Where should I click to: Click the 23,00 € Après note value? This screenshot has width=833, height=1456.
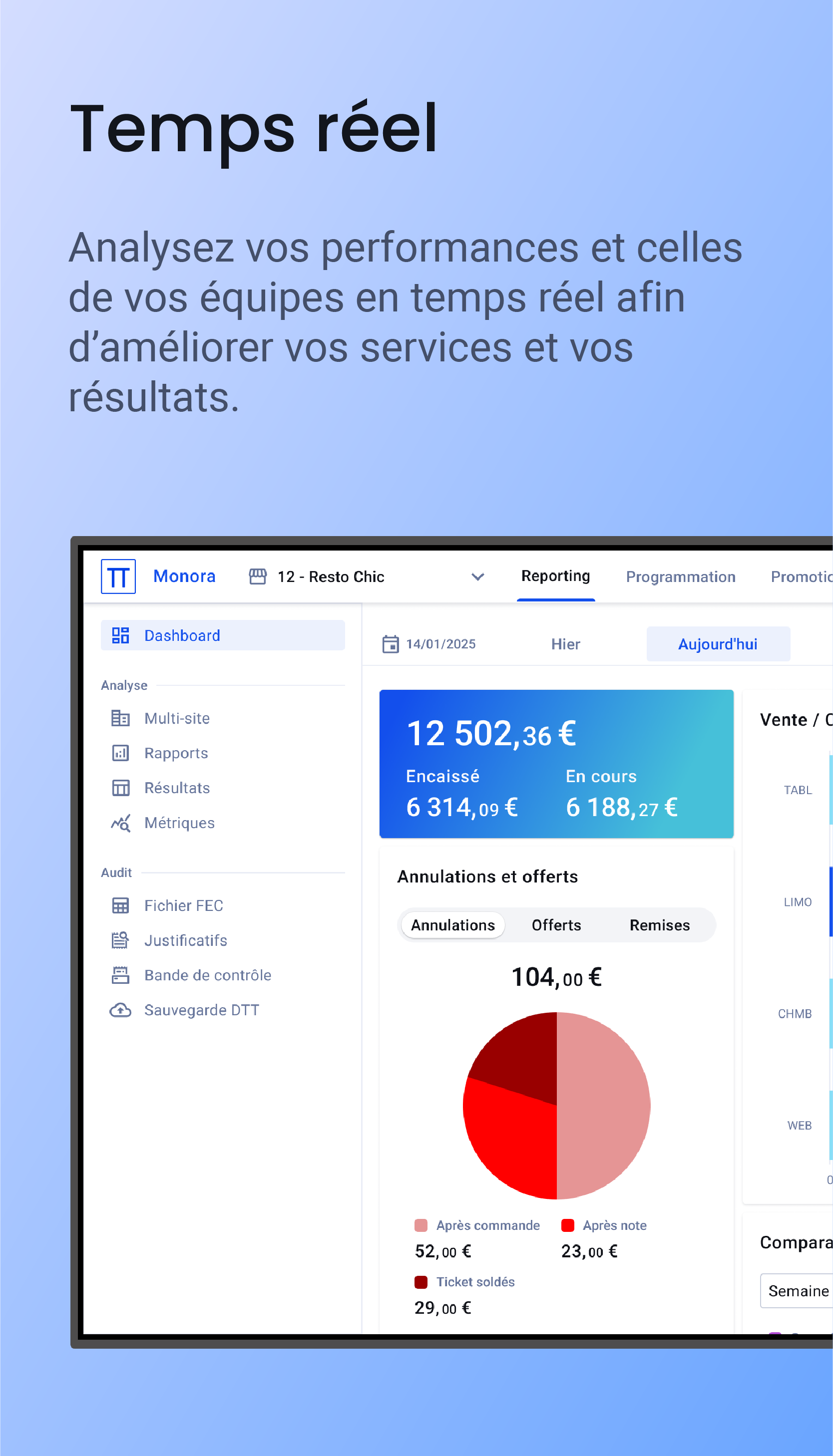(589, 1251)
